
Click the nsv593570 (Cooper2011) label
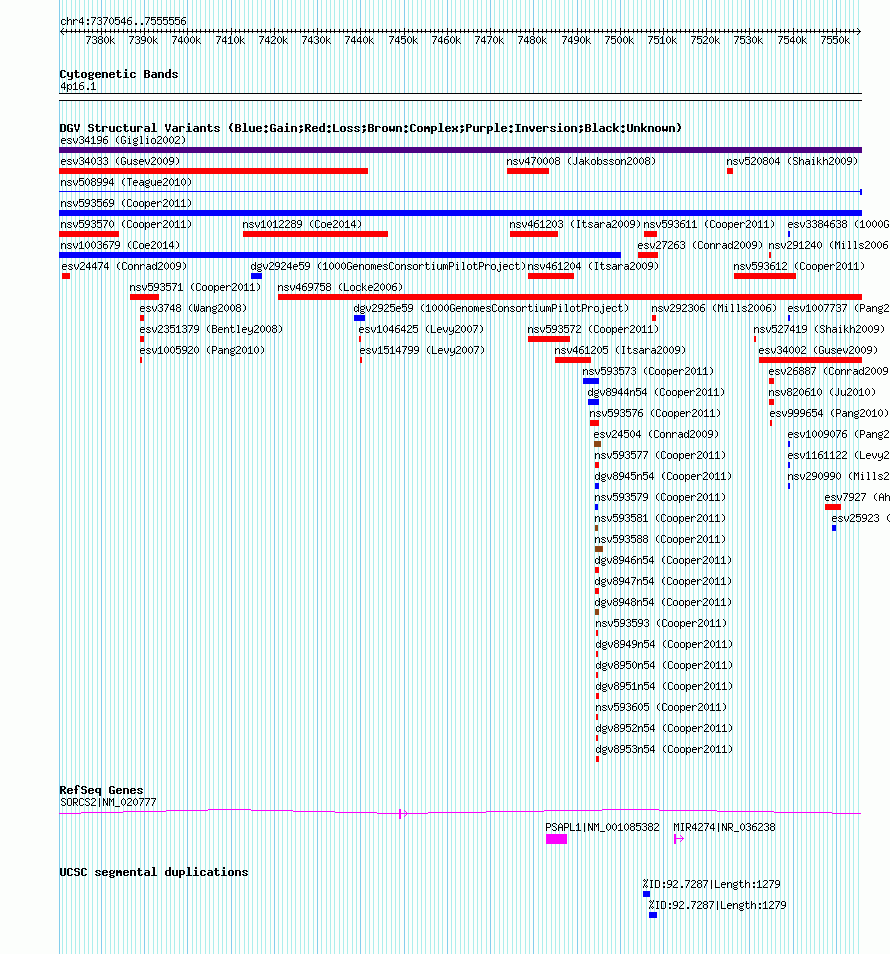pyautogui.click(x=126, y=224)
